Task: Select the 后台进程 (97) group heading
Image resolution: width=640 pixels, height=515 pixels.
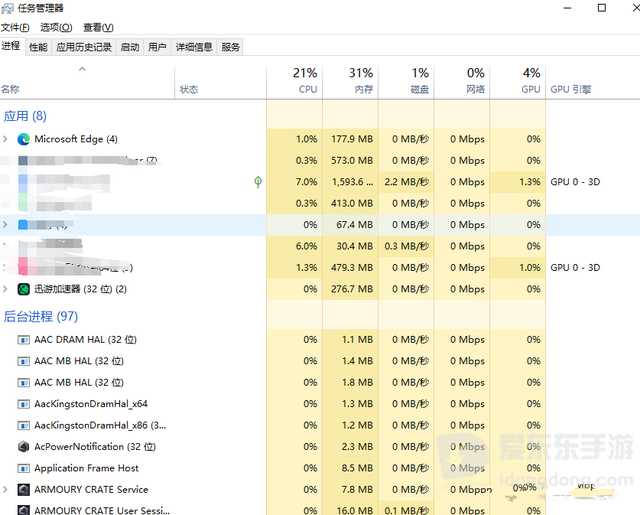Action: coord(40,317)
